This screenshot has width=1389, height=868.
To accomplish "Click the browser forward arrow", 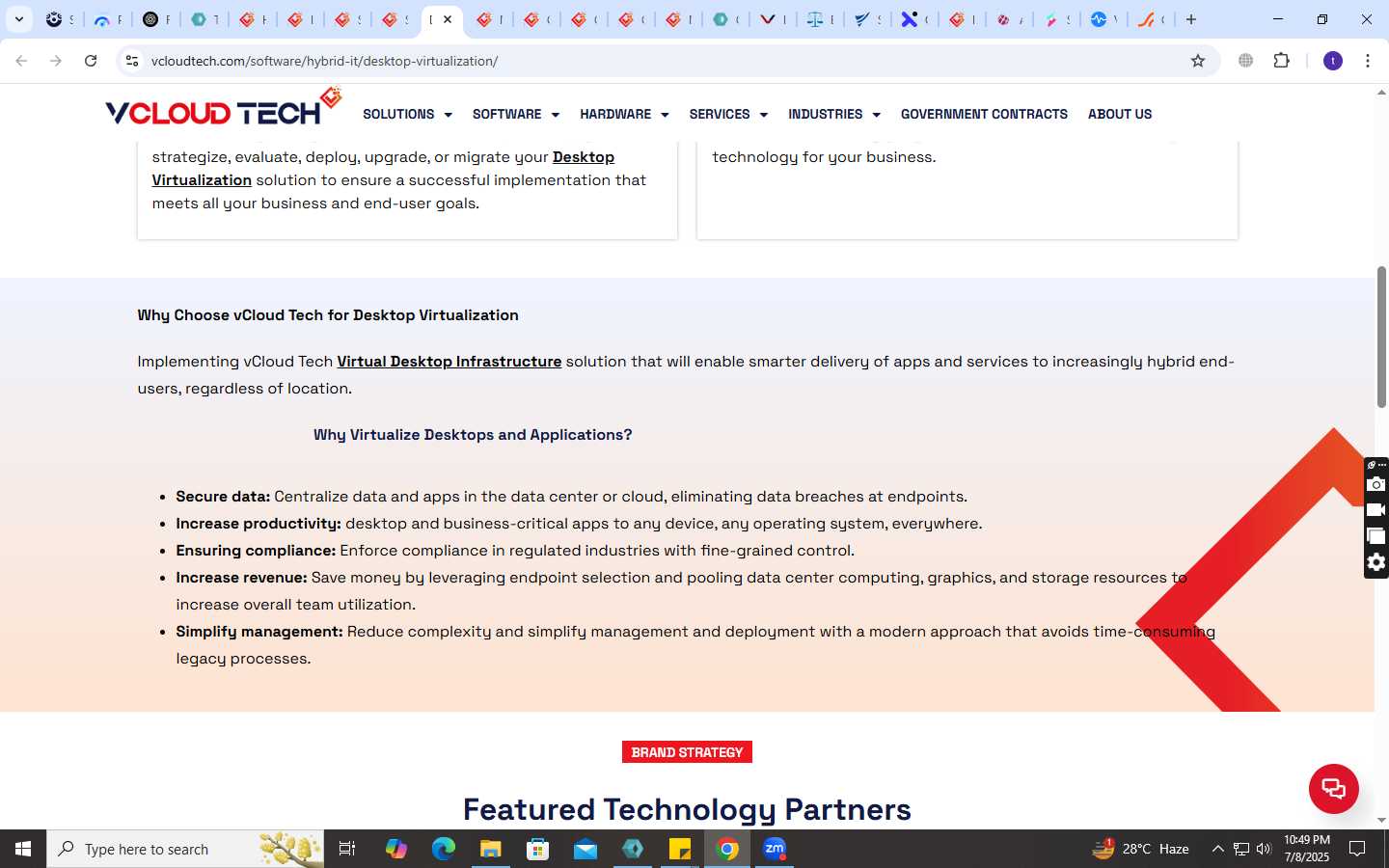I will point(56,61).
